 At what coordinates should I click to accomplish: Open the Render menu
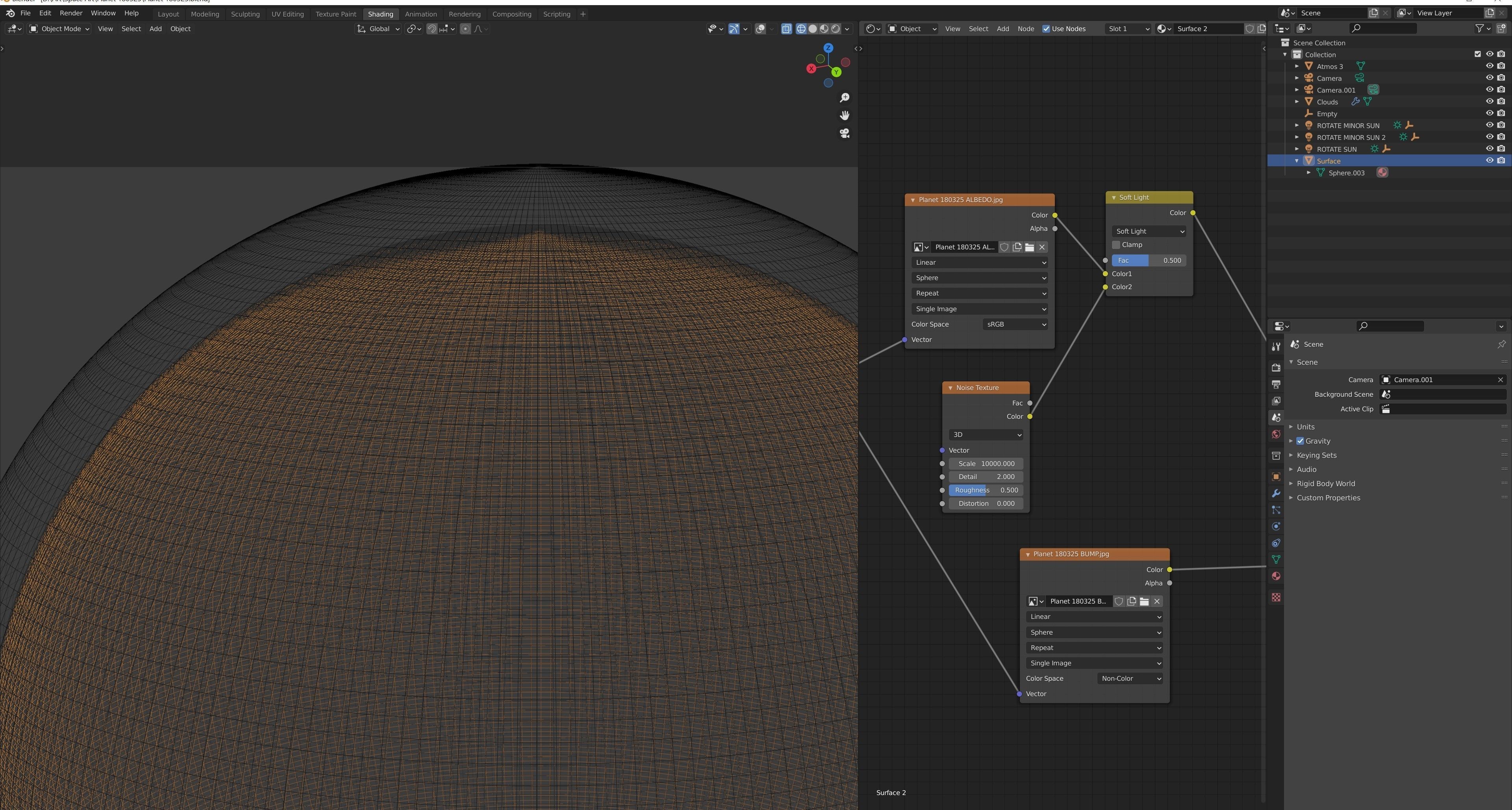coord(71,13)
